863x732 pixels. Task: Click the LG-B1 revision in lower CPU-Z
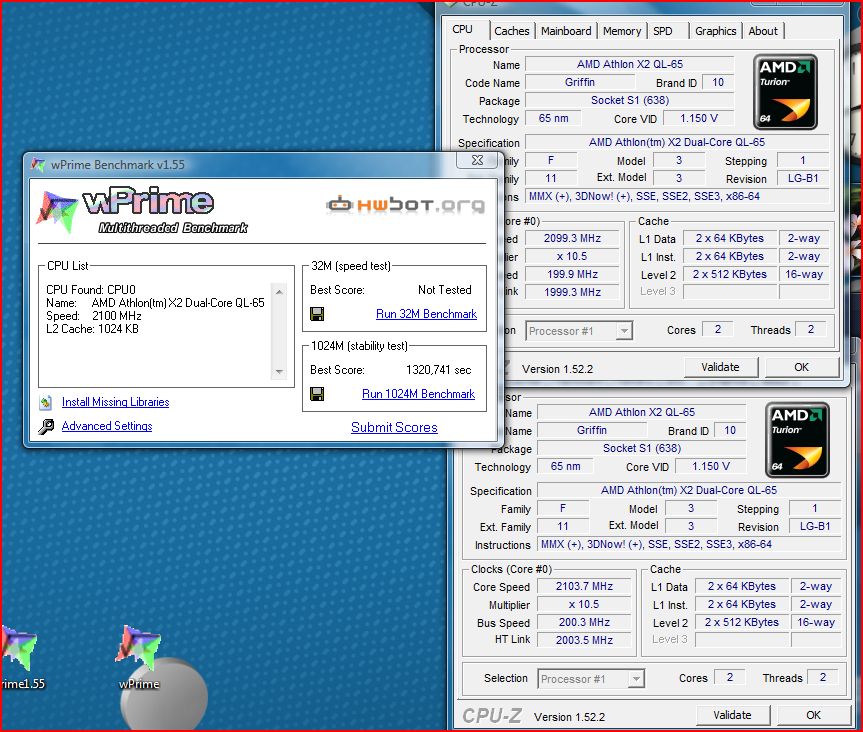[x=815, y=526]
